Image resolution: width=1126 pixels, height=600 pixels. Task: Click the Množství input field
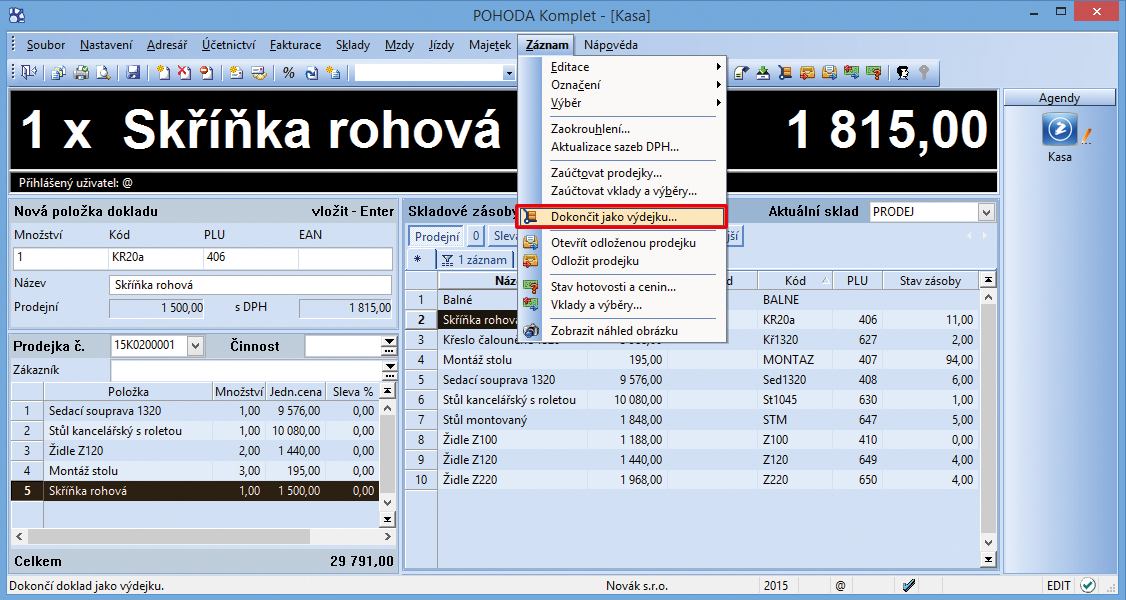(60, 258)
